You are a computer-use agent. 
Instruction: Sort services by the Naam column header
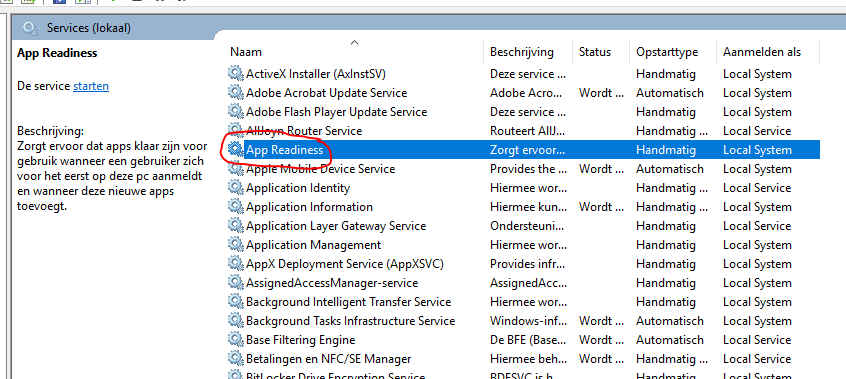pyautogui.click(x=246, y=52)
